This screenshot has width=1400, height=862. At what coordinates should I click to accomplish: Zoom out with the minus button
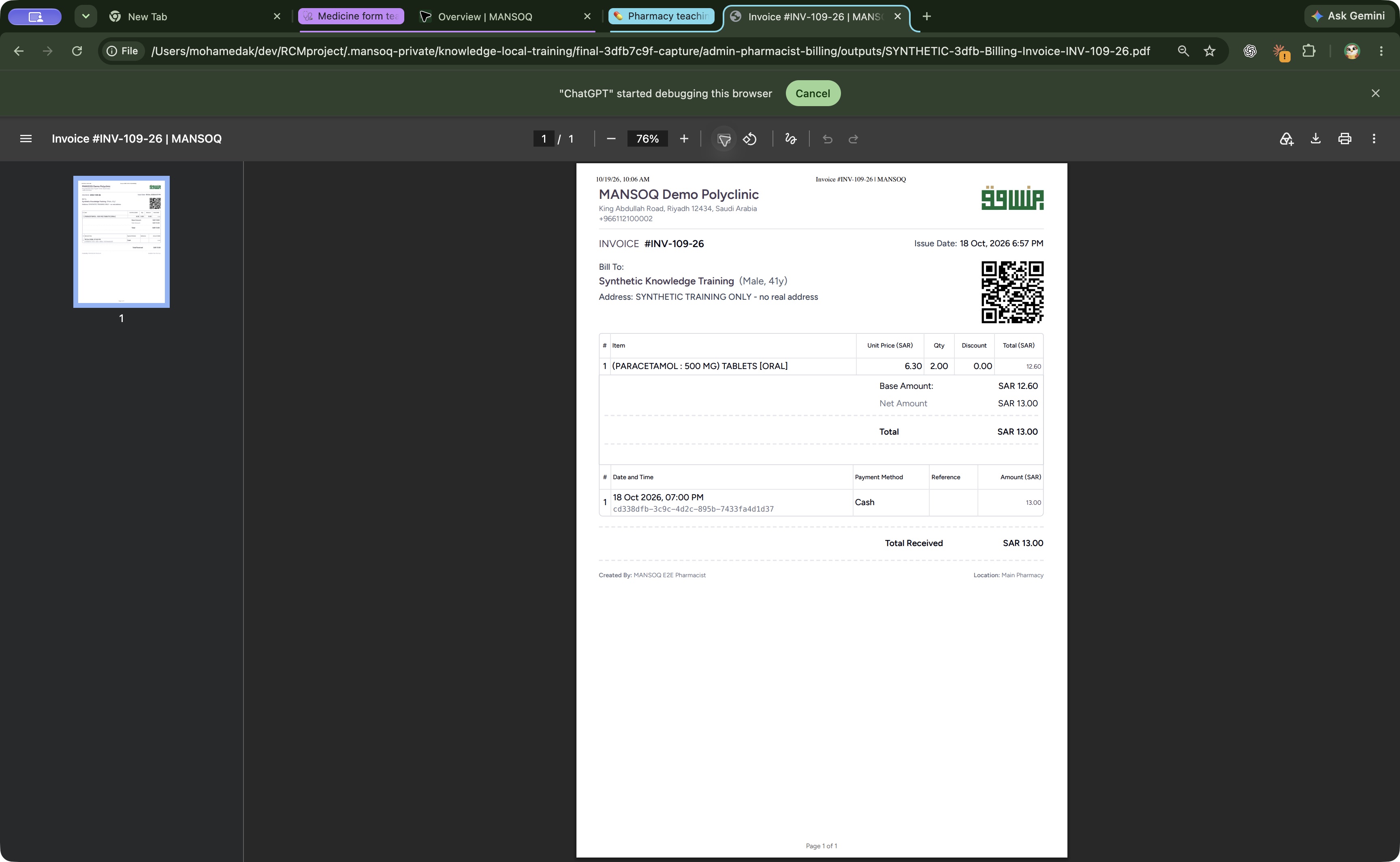click(x=611, y=139)
